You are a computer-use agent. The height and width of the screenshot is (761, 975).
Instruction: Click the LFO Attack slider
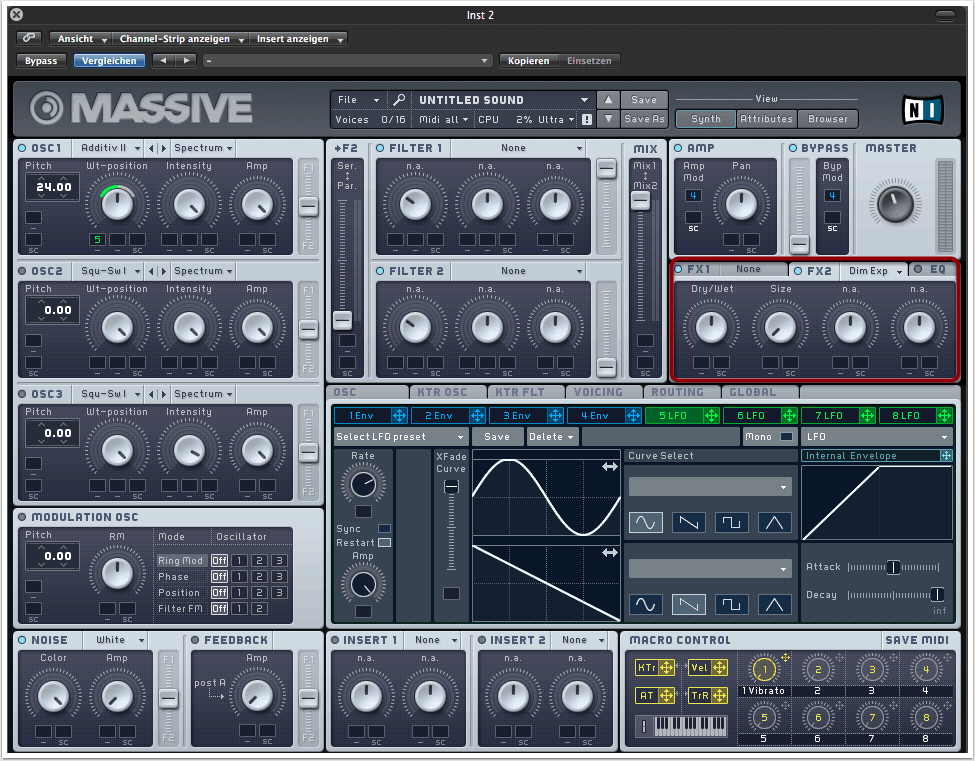pyautogui.click(x=892, y=567)
